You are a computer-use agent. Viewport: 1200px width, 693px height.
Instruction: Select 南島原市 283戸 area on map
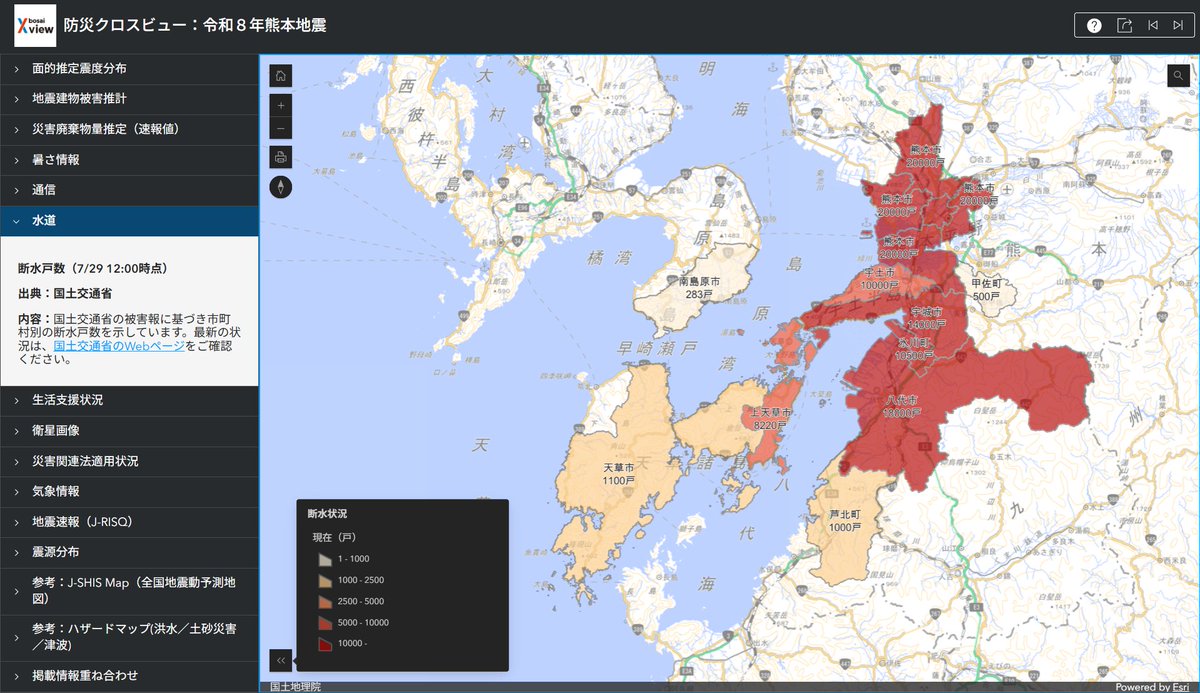click(699, 289)
